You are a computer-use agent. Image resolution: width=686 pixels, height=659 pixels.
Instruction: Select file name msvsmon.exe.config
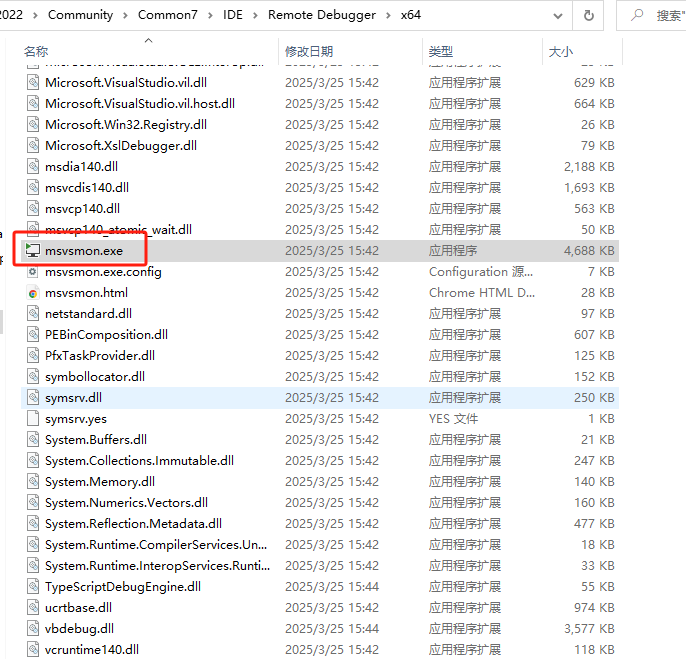(103, 272)
